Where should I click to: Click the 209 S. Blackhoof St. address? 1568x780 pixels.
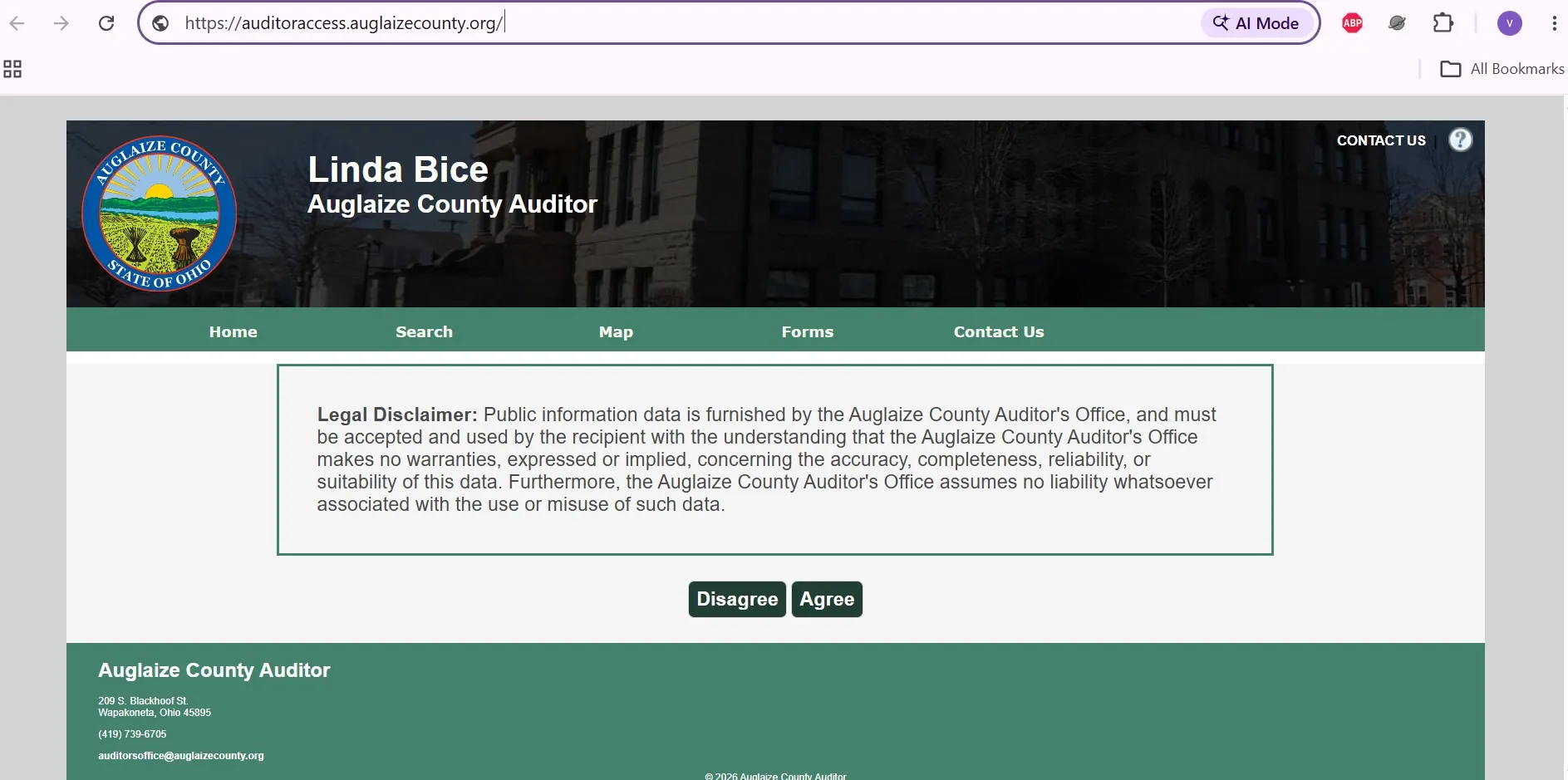[143, 701]
